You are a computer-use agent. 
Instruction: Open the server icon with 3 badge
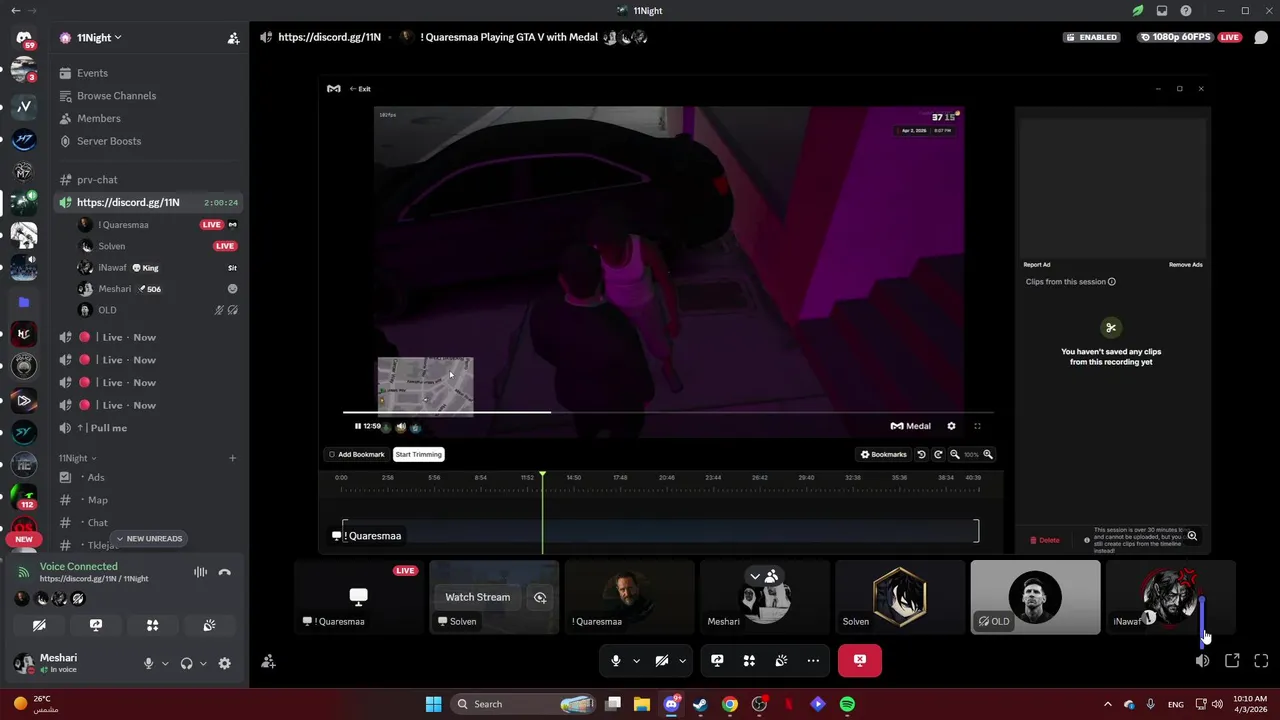(x=24, y=71)
